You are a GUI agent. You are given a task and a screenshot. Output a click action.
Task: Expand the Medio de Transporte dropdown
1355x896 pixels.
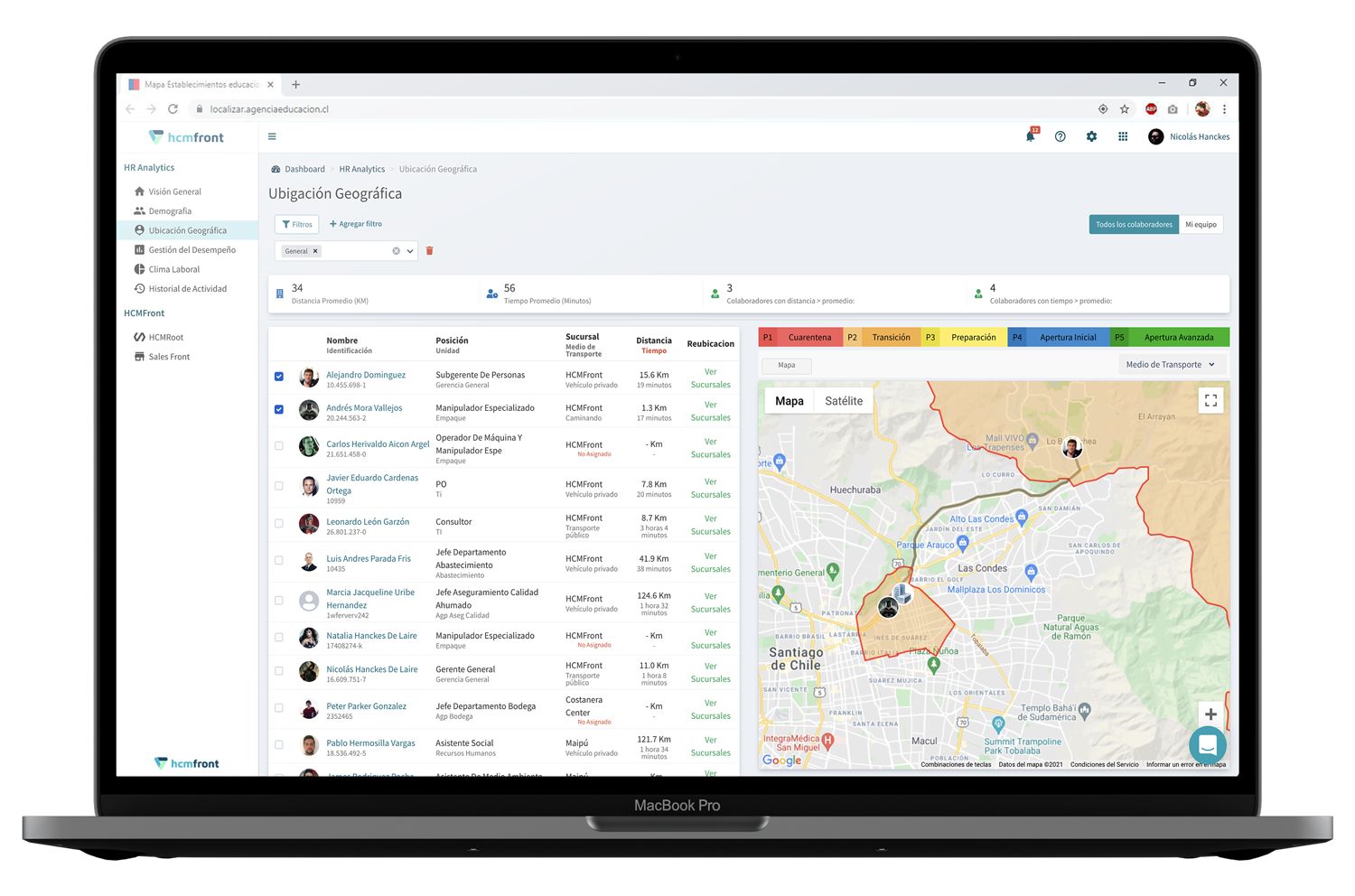1170,365
